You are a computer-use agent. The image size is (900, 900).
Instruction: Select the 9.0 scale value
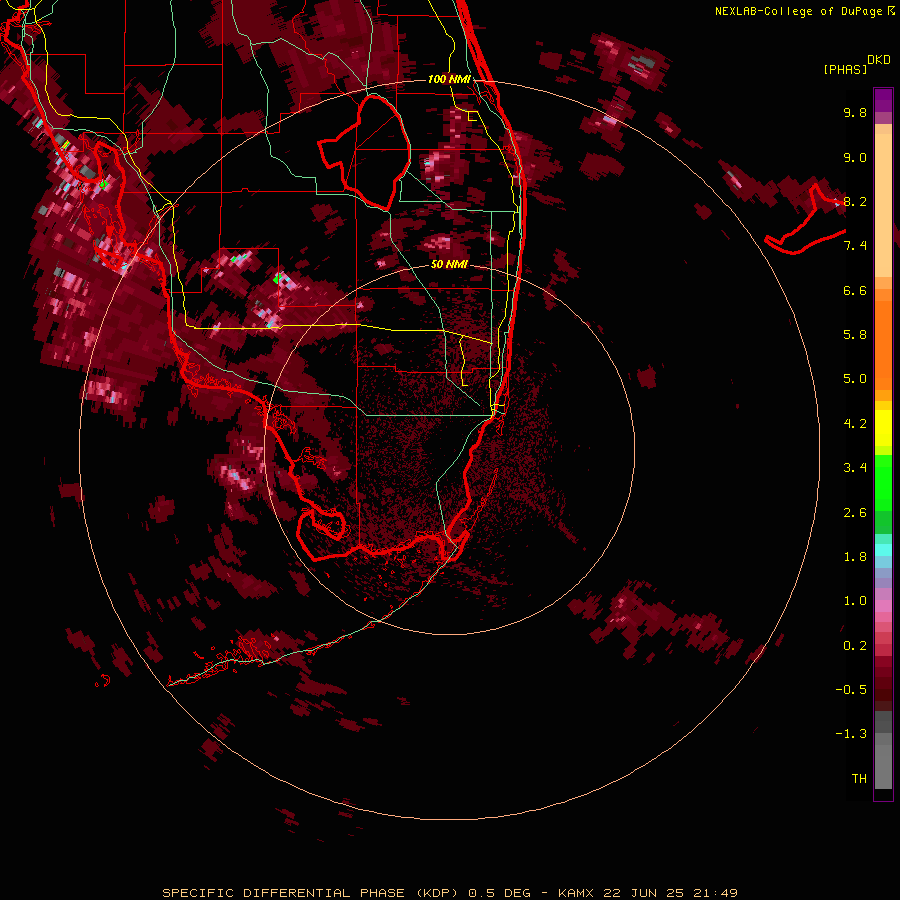(x=855, y=157)
